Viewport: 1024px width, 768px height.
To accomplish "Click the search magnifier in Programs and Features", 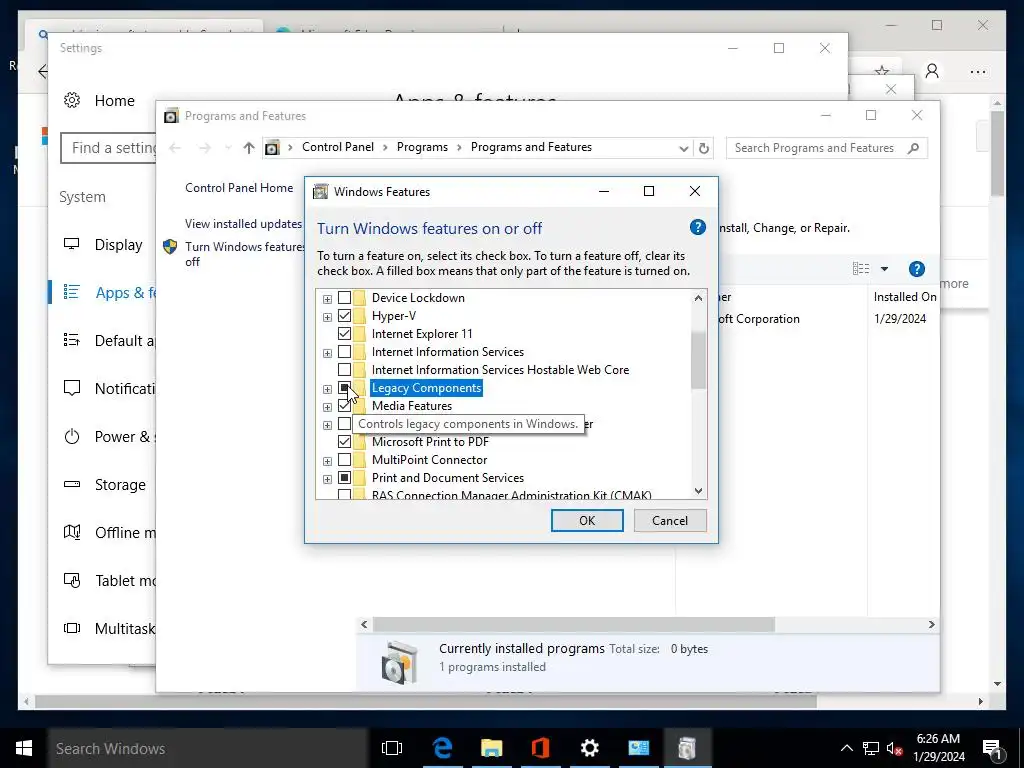I will point(914,148).
